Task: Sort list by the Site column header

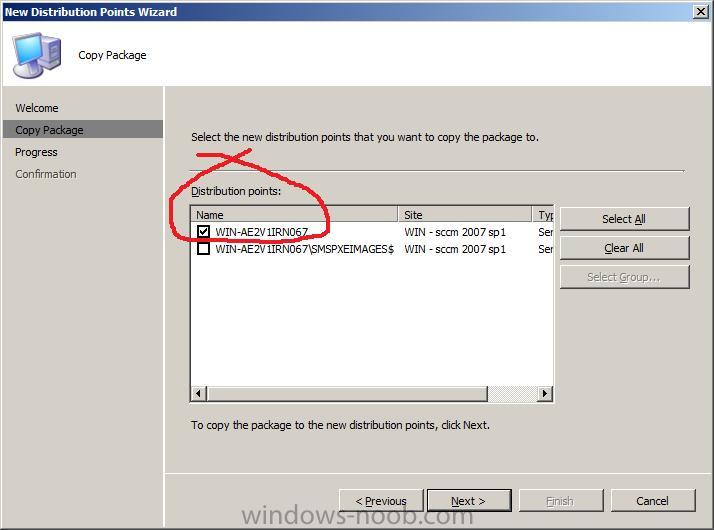Action: click(465, 214)
